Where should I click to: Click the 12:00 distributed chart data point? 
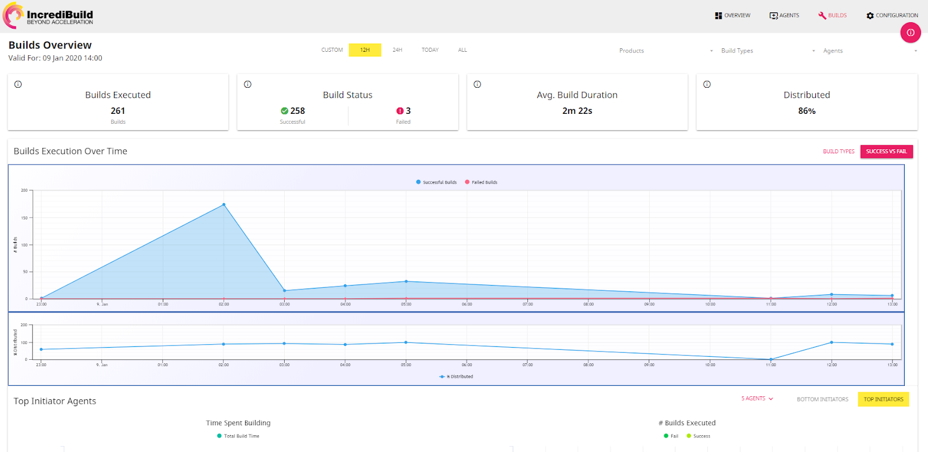click(x=831, y=342)
